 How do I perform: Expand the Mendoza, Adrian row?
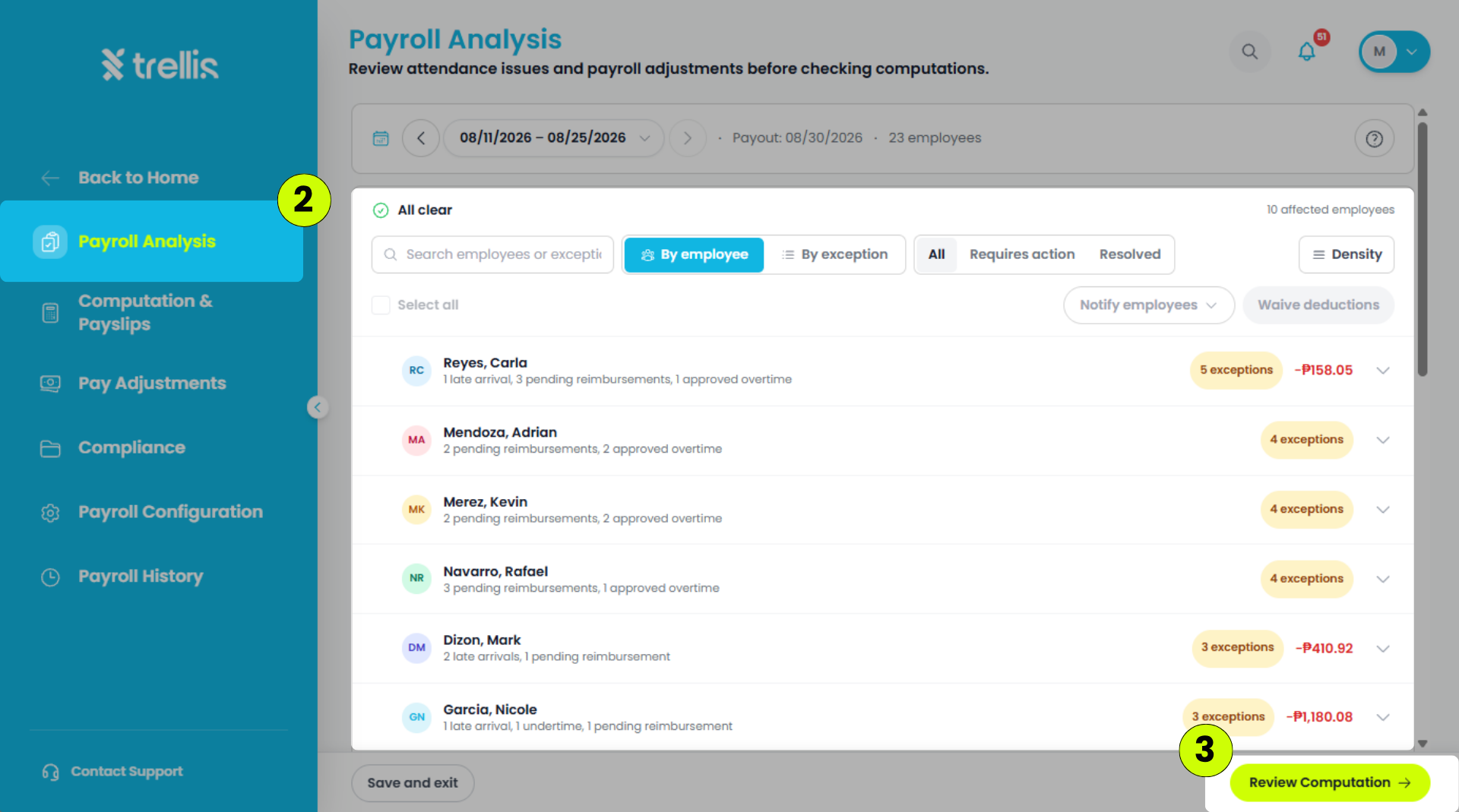(x=1383, y=441)
